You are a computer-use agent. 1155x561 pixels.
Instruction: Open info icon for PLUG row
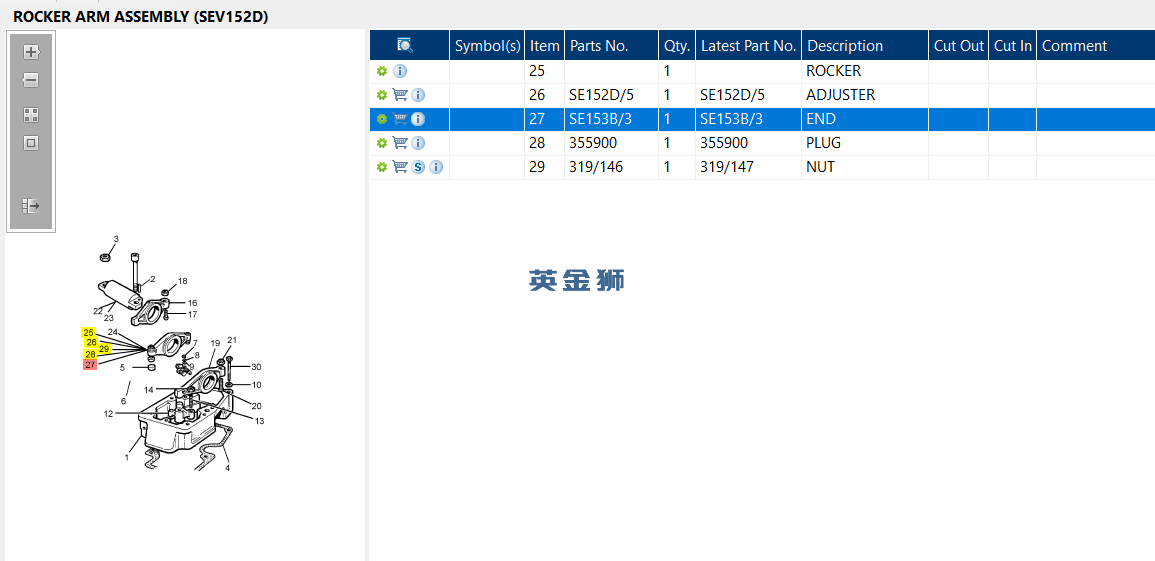(418, 143)
